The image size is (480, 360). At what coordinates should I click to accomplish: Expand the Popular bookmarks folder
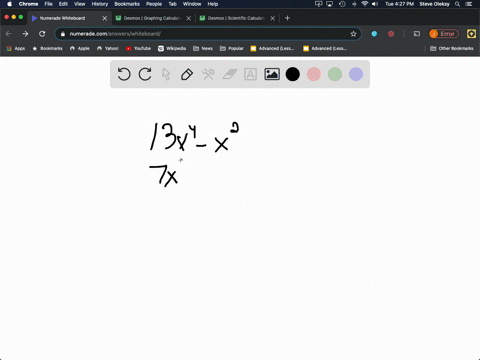pyautogui.click(x=232, y=48)
